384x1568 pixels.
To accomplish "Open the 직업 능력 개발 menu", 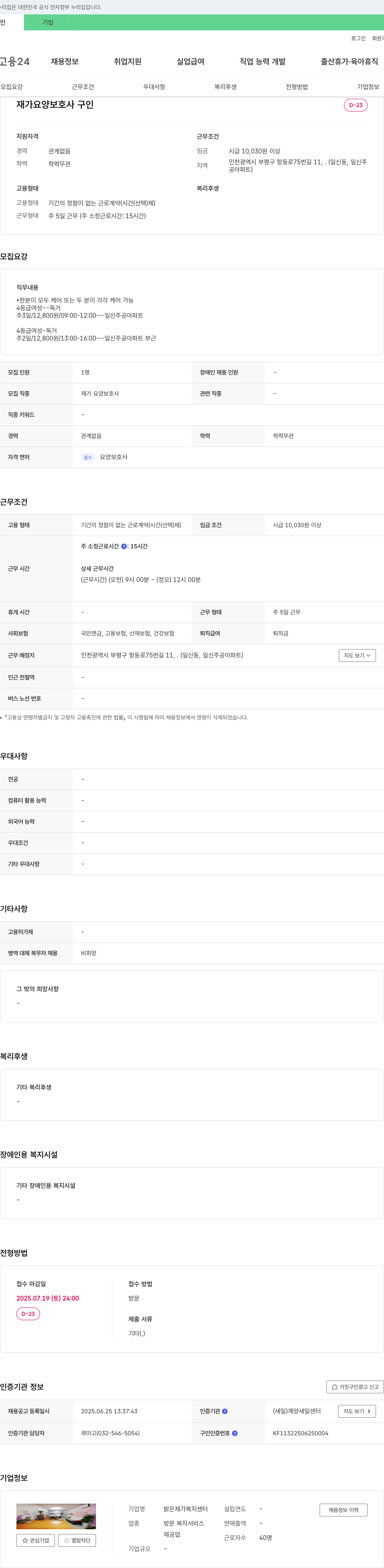I will (x=262, y=62).
